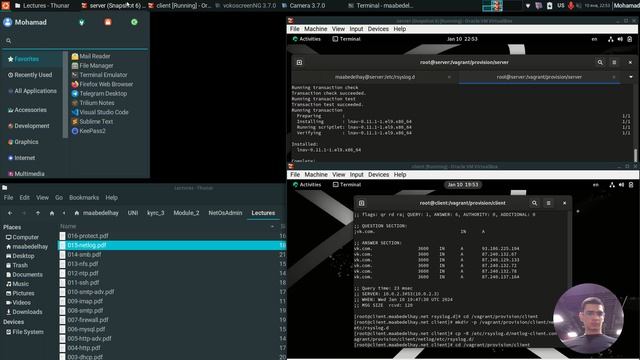Click the application menu search field
The width and height of the screenshot is (640, 360).
(x=75, y=41)
